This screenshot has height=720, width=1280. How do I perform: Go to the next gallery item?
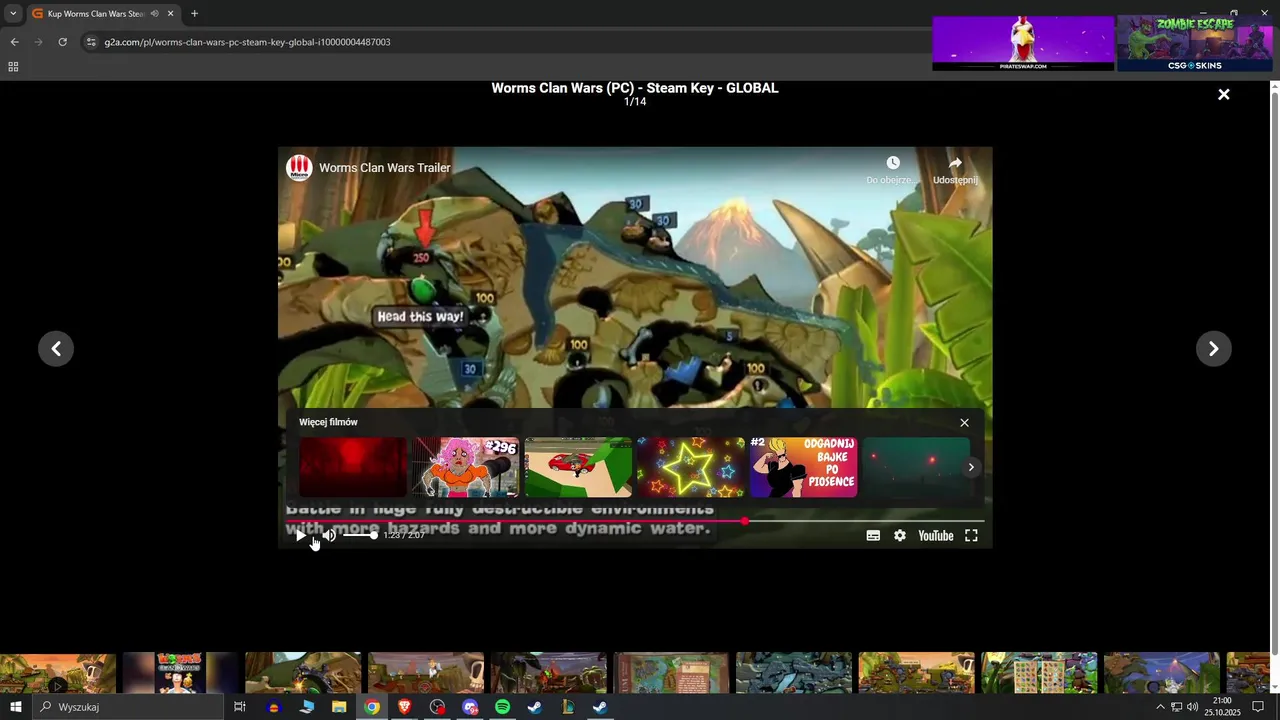tap(1213, 349)
